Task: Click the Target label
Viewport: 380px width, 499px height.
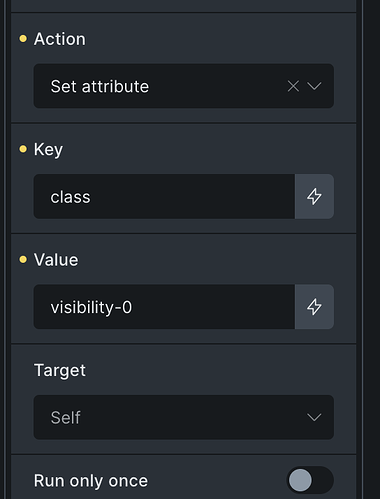Action: [60, 370]
